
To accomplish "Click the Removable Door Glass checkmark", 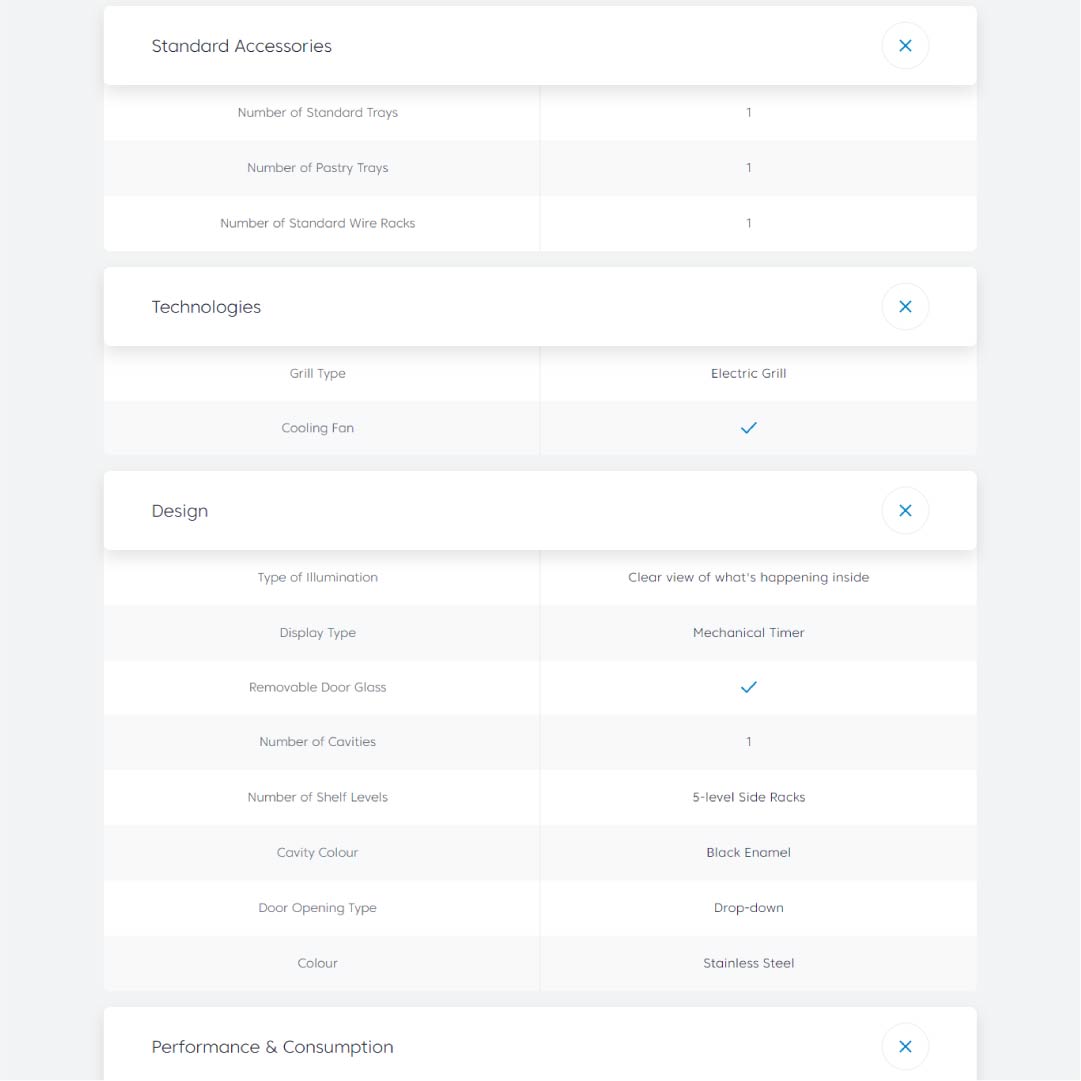I will click(748, 687).
